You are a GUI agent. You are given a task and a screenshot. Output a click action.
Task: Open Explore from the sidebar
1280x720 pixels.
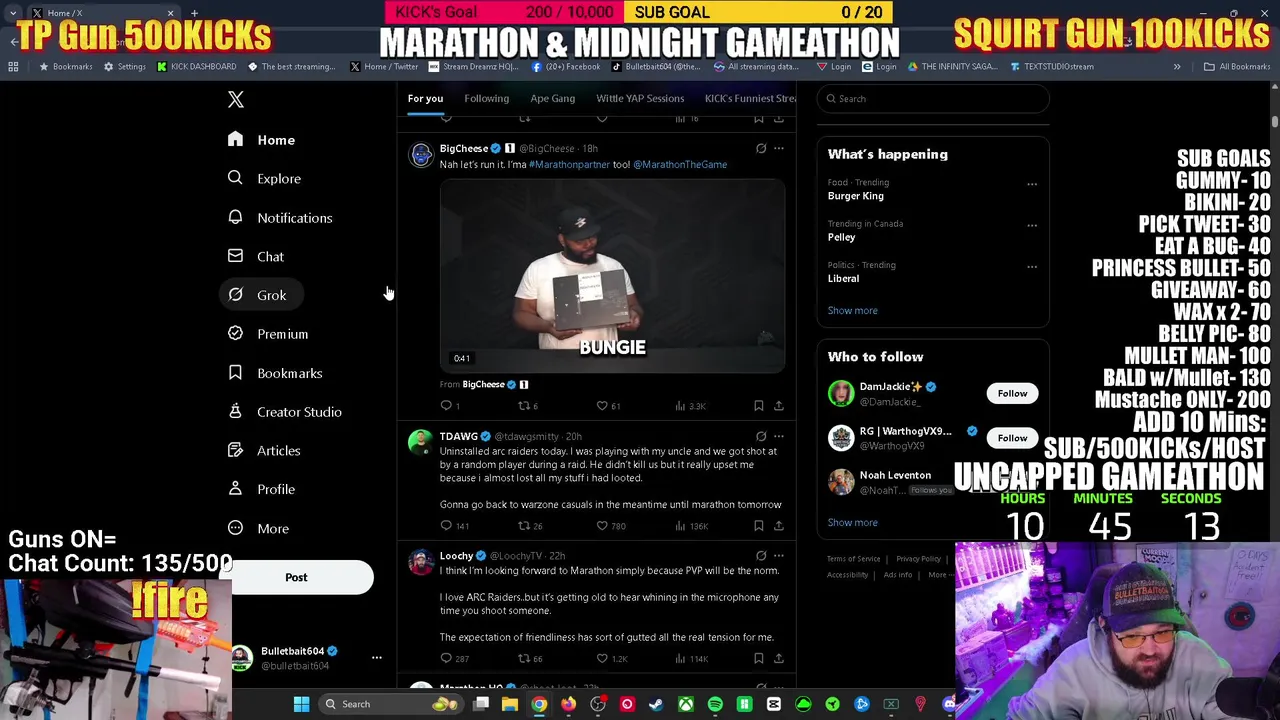pyautogui.click(x=263, y=178)
